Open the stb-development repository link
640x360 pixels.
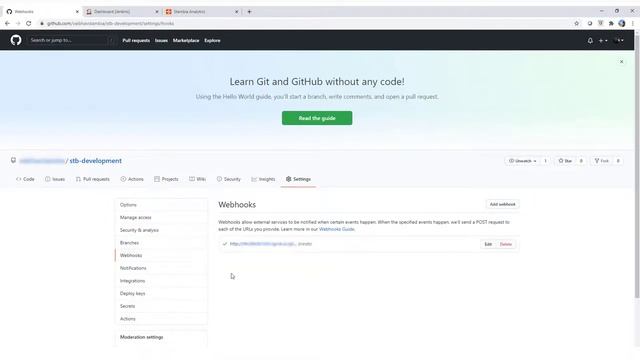coord(96,161)
